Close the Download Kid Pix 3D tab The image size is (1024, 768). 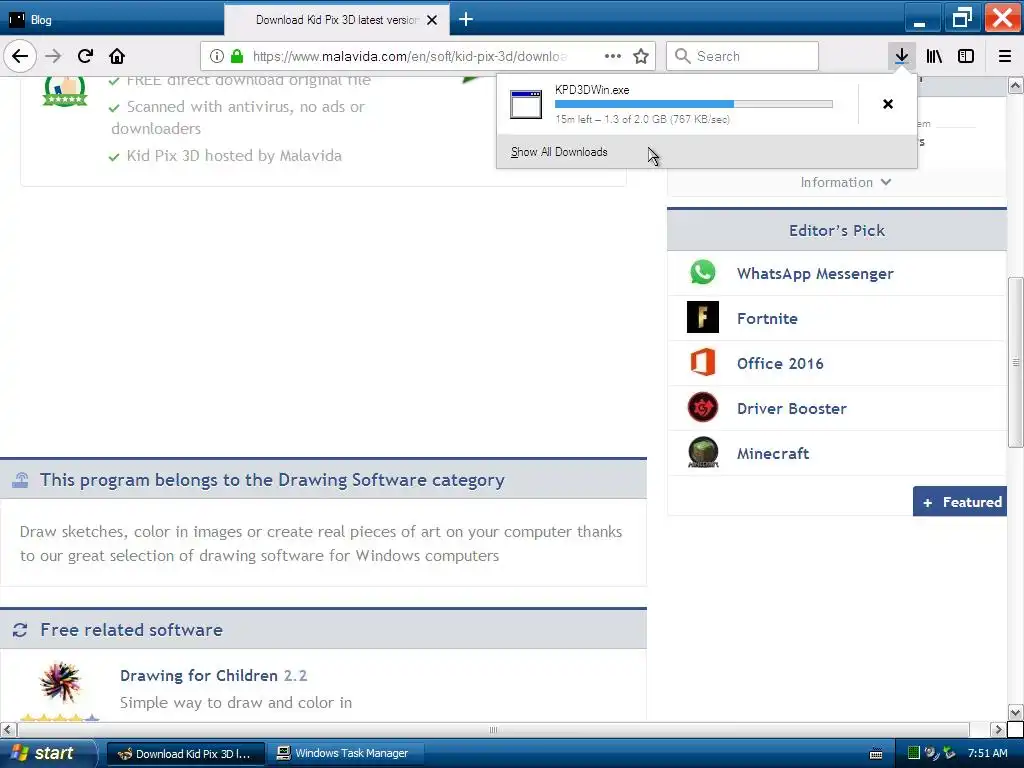tap(432, 20)
